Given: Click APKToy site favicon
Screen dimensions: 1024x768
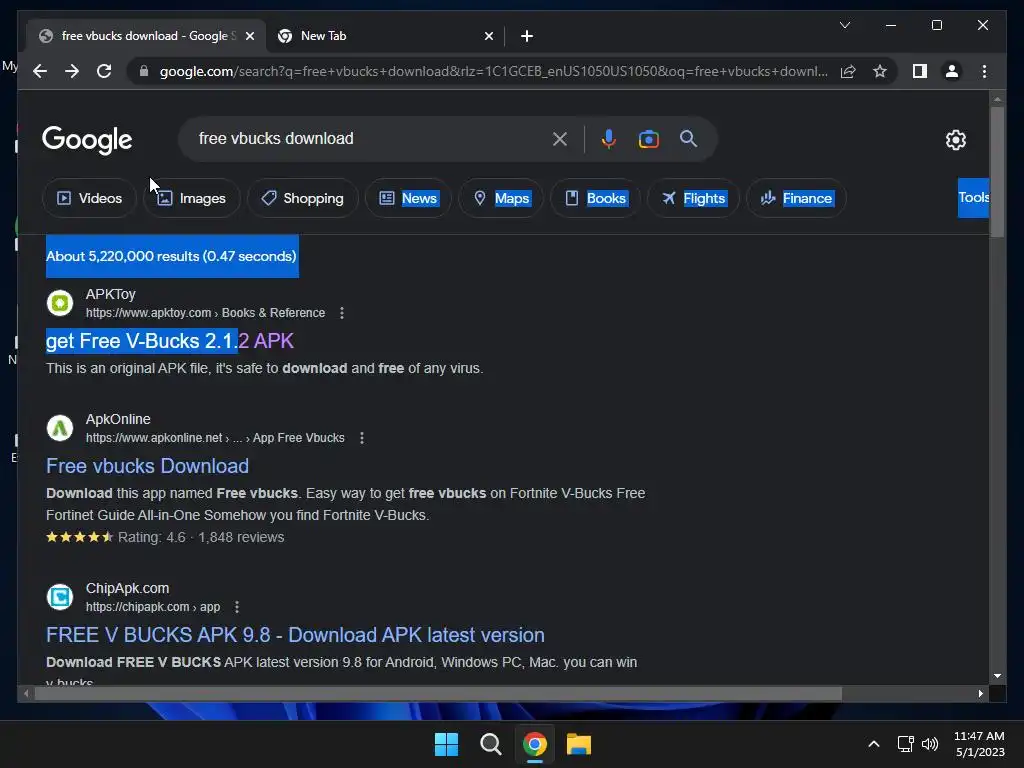Looking at the screenshot, I should (60, 303).
